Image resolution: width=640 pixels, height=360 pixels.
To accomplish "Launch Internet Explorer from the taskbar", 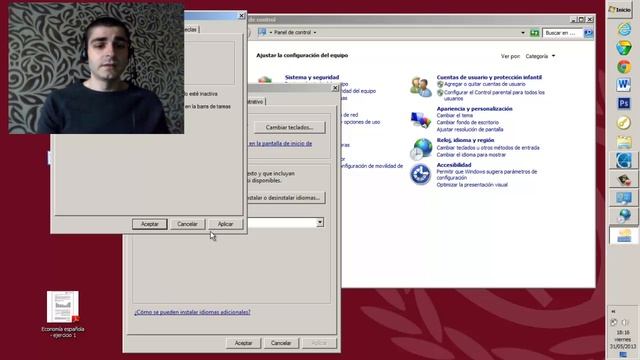I will coord(624,29).
